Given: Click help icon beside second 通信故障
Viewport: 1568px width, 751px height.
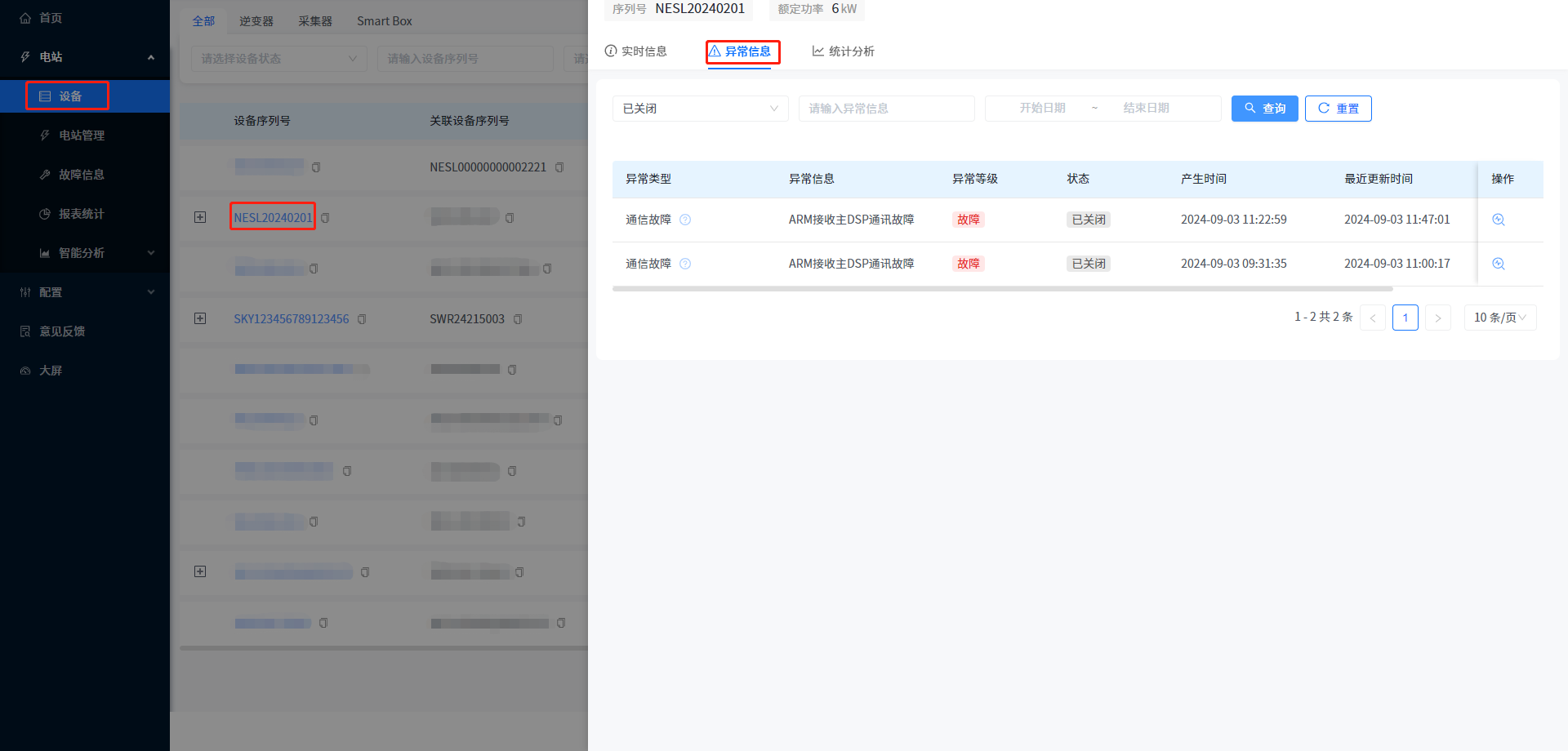Looking at the screenshot, I should (x=685, y=264).
